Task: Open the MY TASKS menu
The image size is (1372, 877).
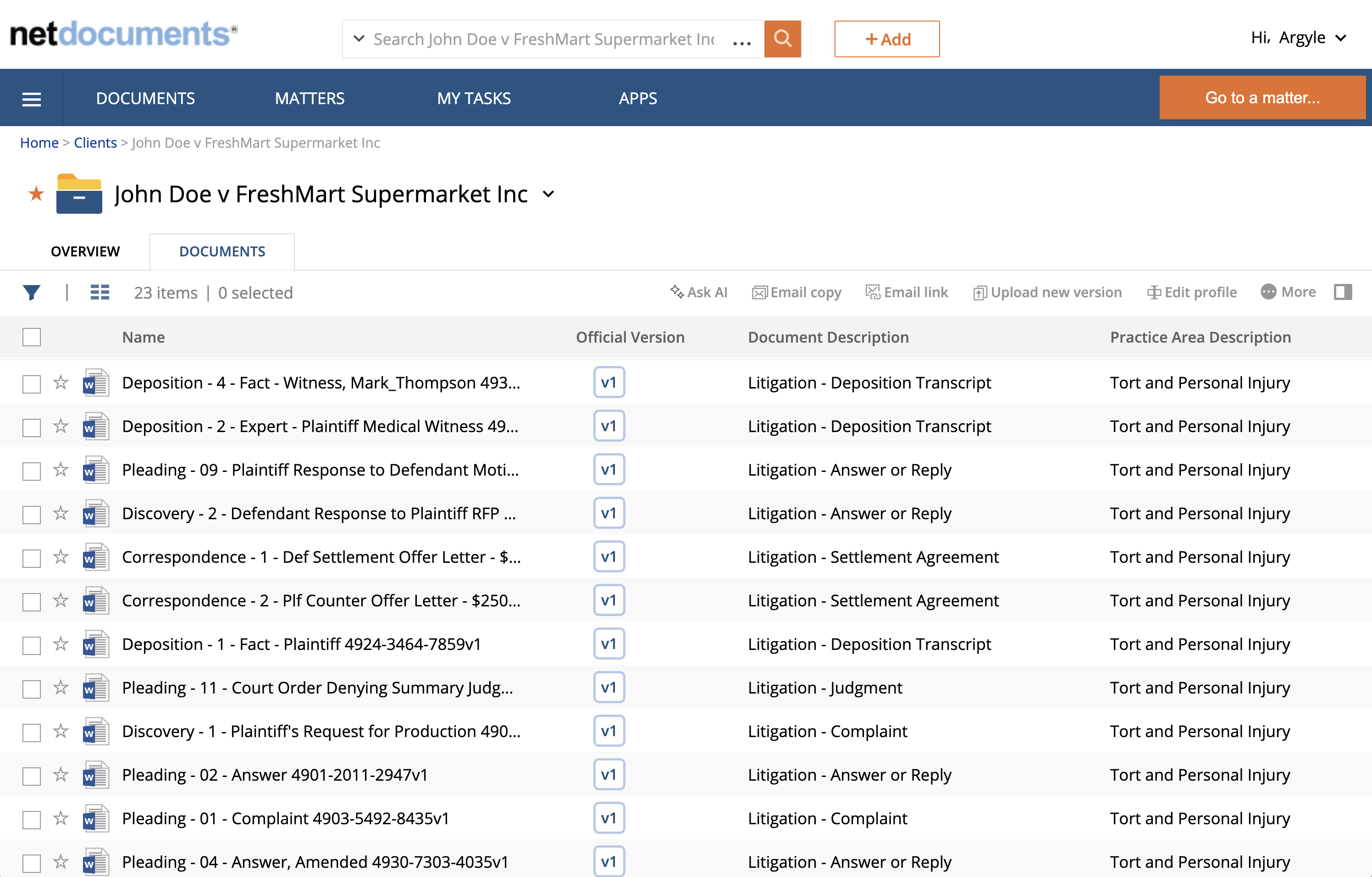Action: tap(474, 97)
